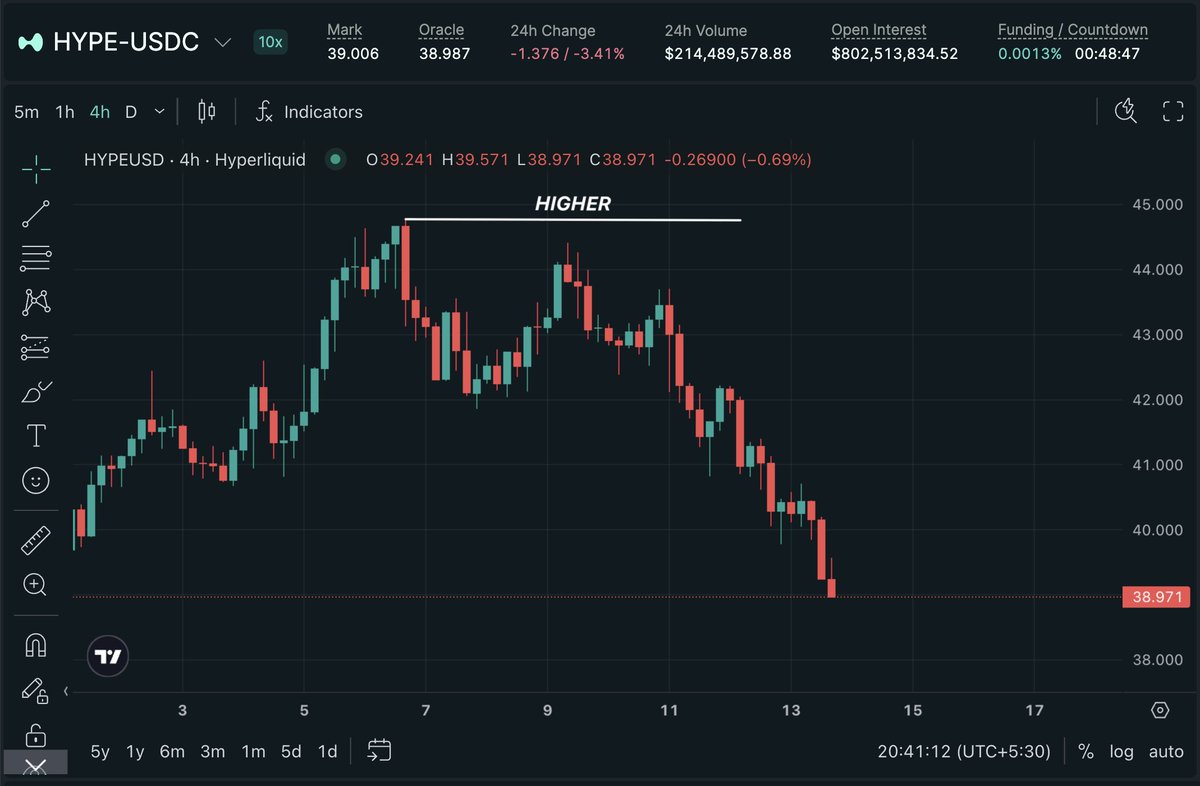The image size is (1200, 786).
Task: Select the brush drawing tool
Action: pyautogui.click(x=36, y=391)
